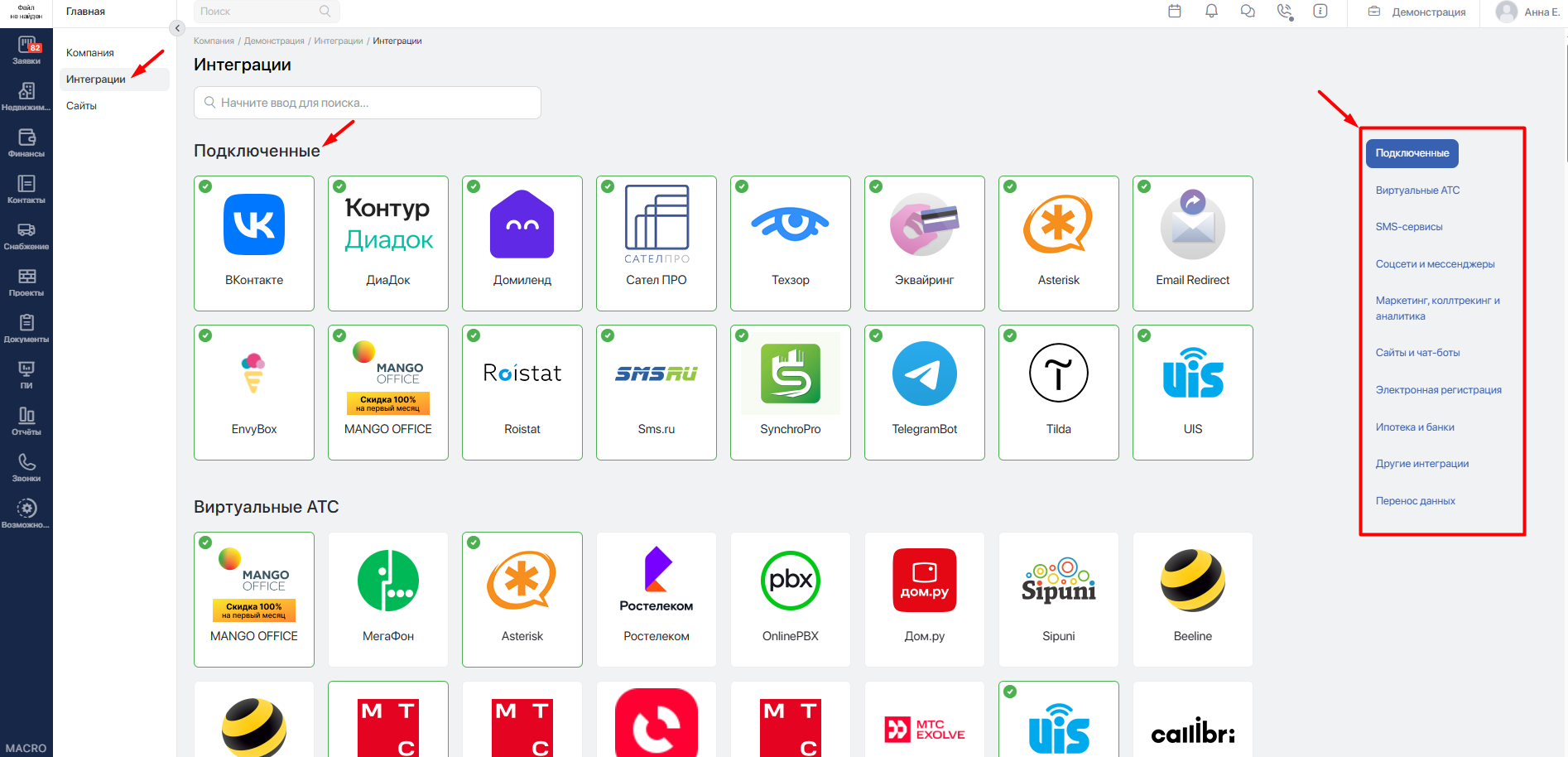Screen dimensions: 1568x757
Task: Open the Отчёты sidebar section
Action: pyautogui.click(x=26, y=422)
